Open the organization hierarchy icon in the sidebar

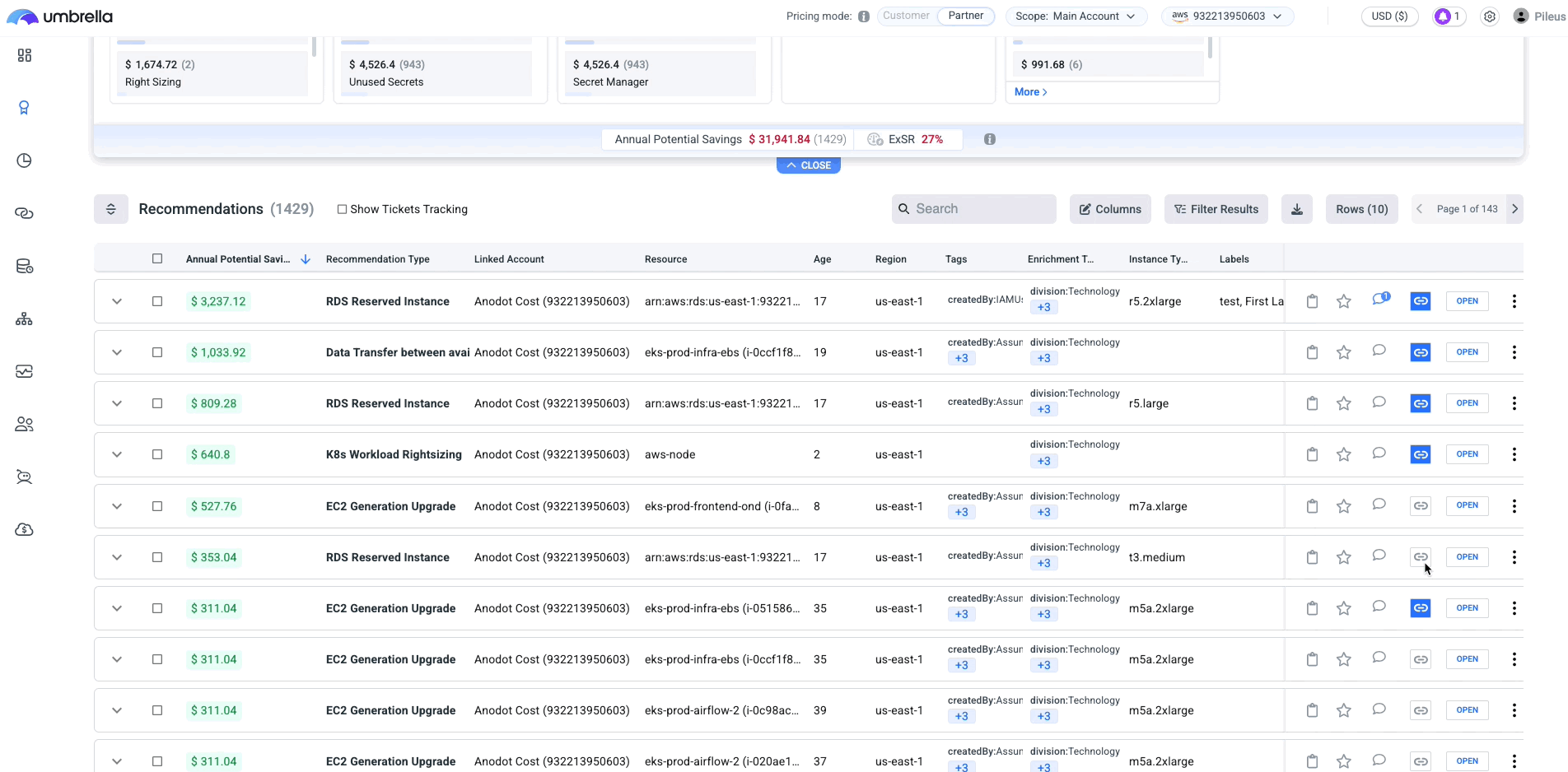point(25,319)
